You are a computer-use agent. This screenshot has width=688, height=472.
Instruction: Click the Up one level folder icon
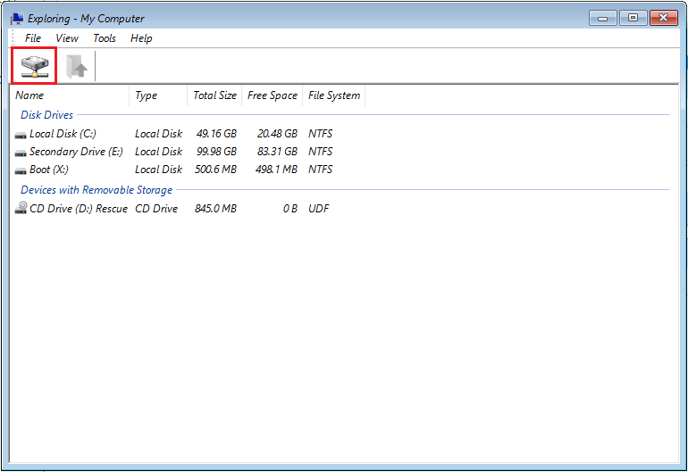(76, 66)
